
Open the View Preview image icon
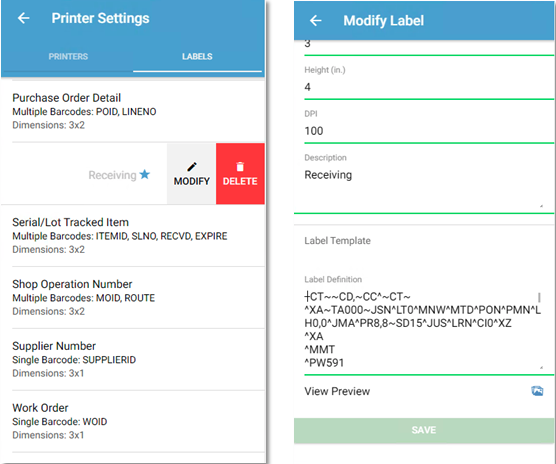pyautogui.click(x=537, y=391)
